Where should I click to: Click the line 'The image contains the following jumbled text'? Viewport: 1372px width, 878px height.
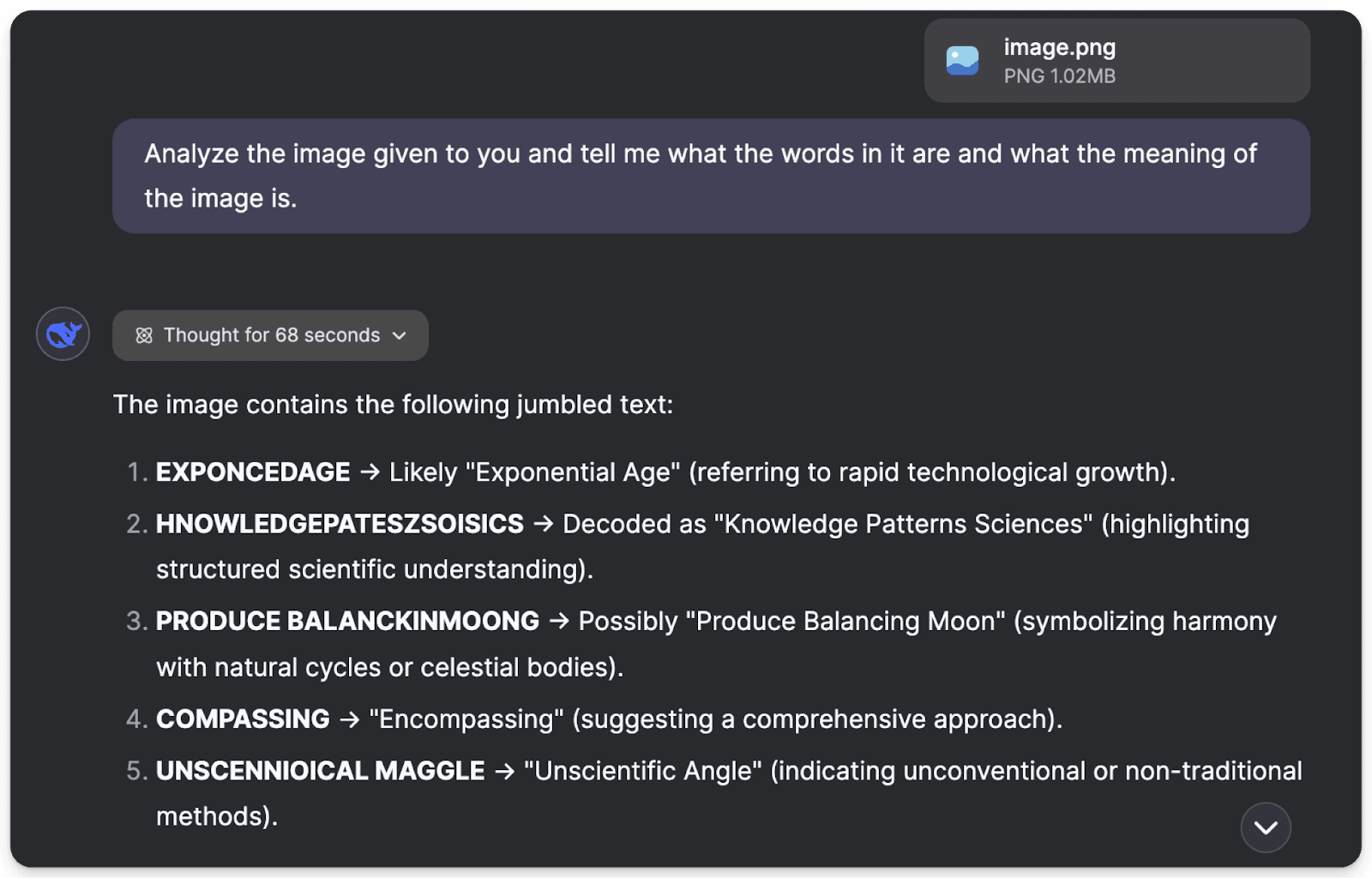[x=393, y=405]
